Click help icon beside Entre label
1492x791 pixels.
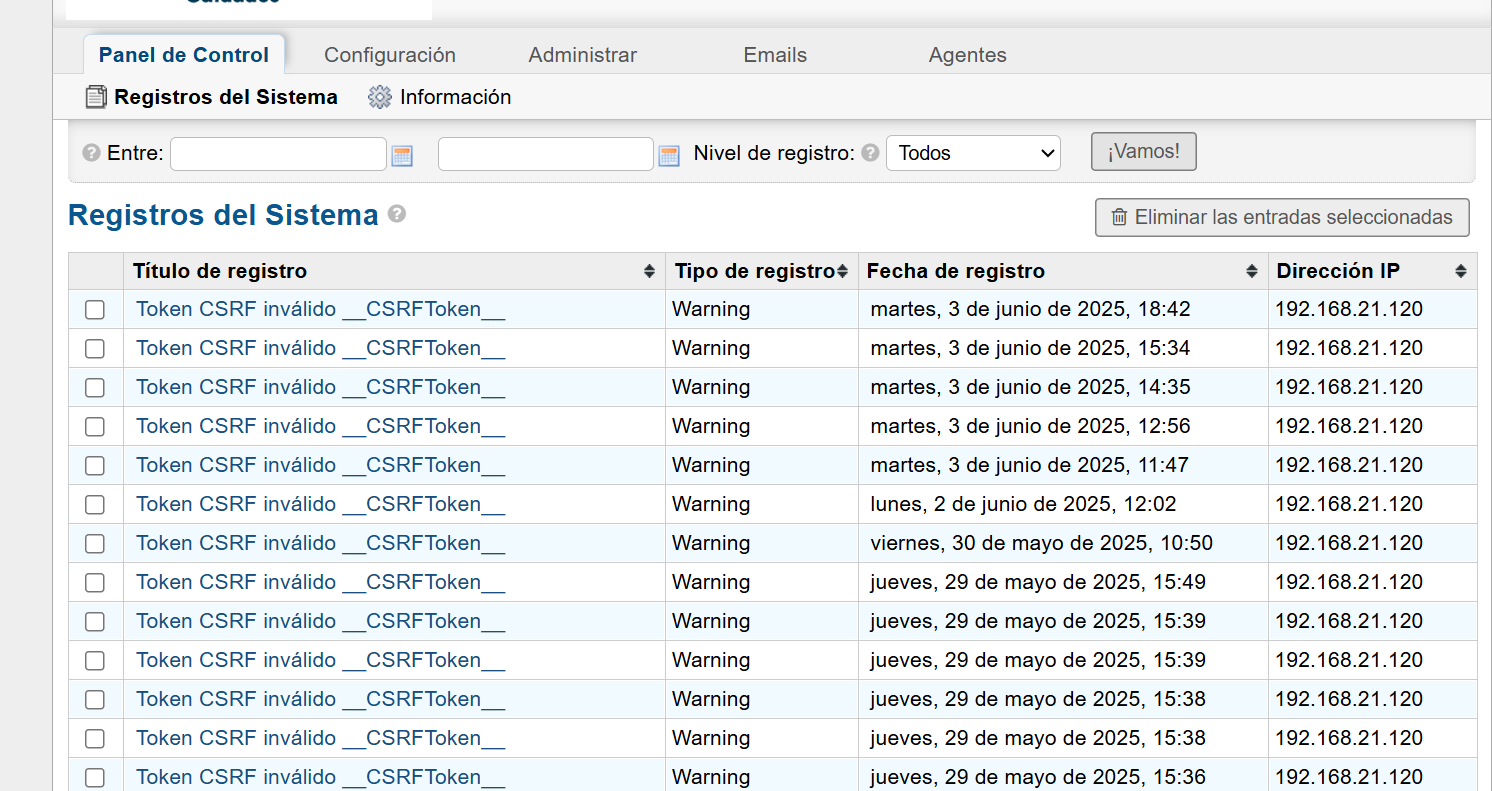pos(91,153)
